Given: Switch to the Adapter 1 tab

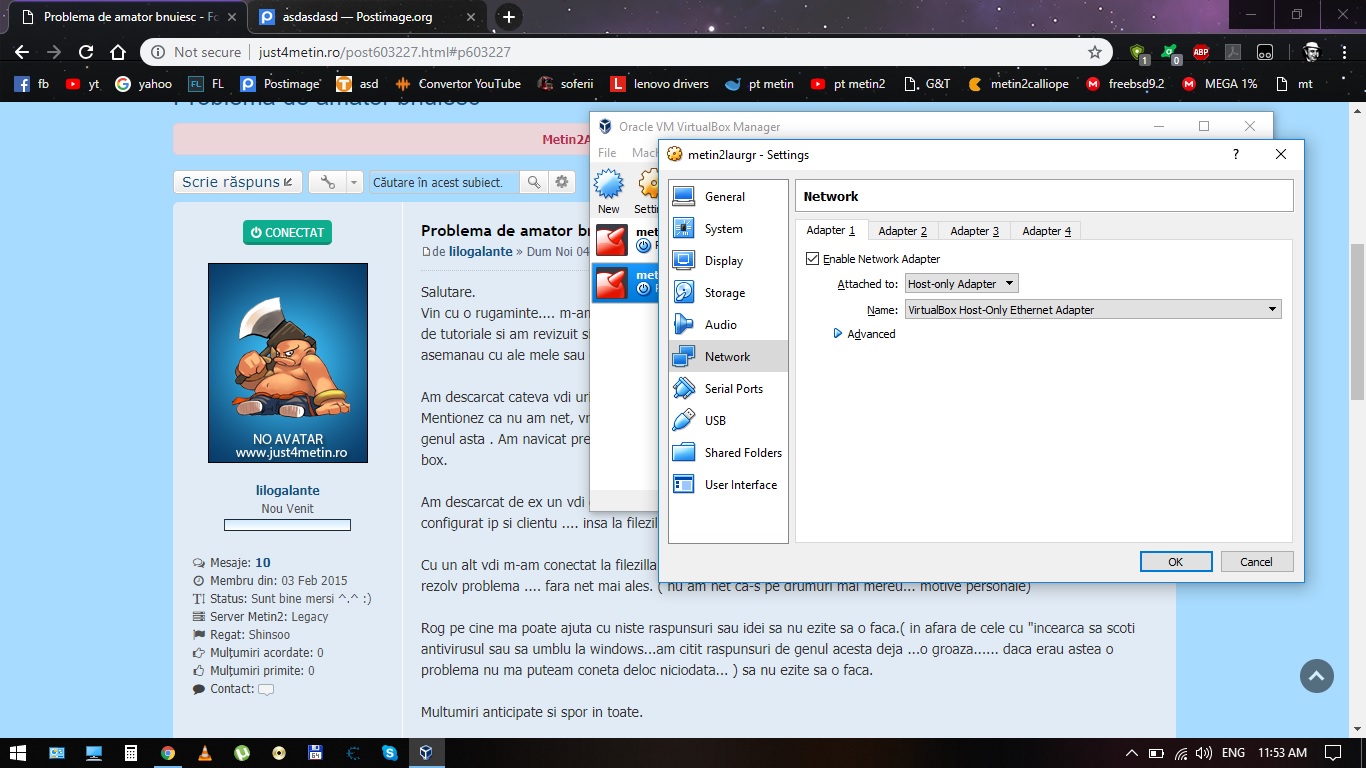Looking at the screenshot, I should [831, 230].
